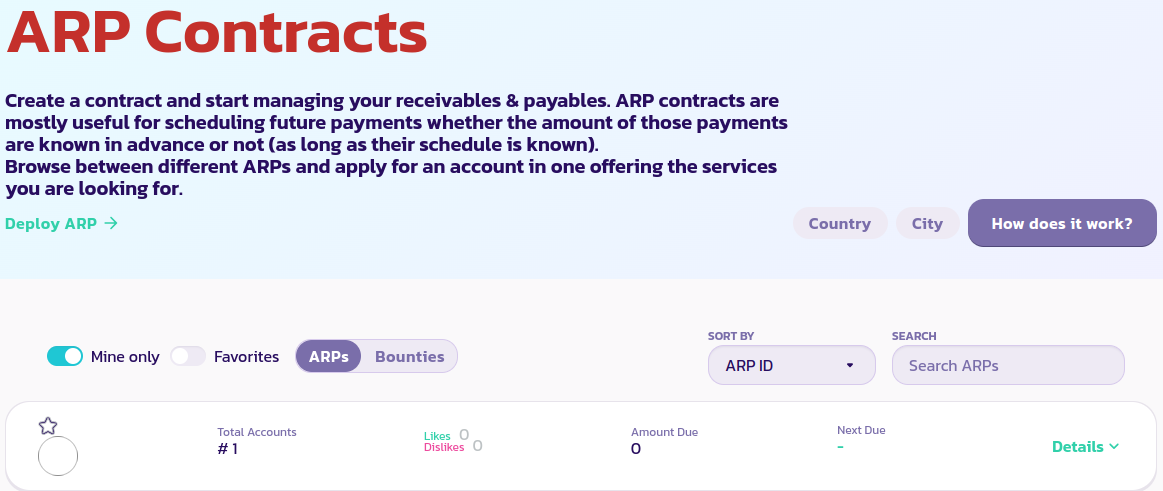1163x491 pixels.
Task: Select the ARPs tab
Action: pyautogui.click(x=328, y=356)
